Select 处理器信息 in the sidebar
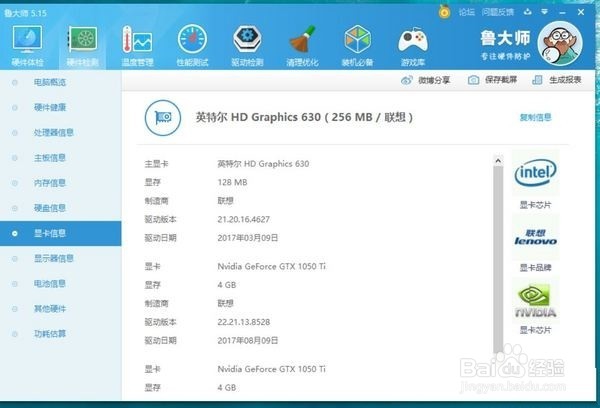600x408 pixels. point(60,133)
